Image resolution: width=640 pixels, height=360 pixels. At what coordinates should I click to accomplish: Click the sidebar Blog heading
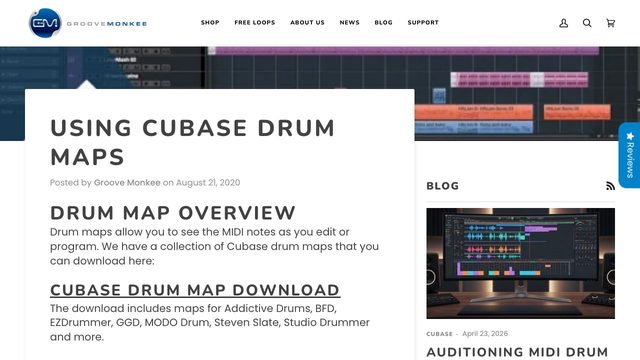[442, 186]
